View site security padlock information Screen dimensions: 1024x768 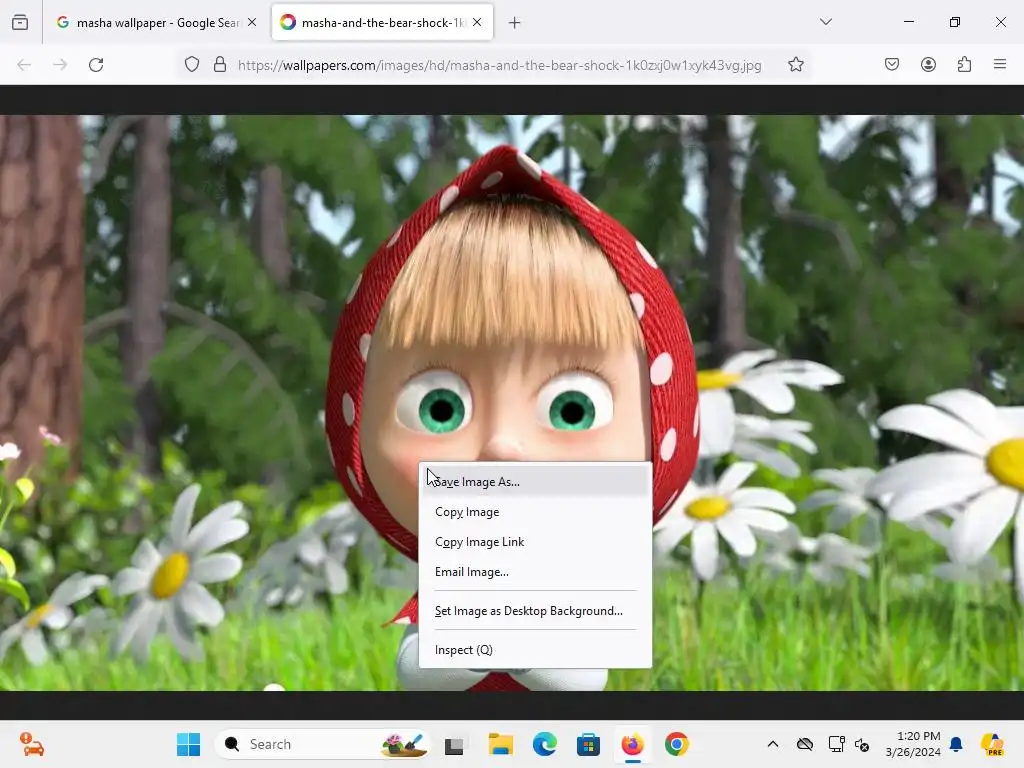point(220,65)
